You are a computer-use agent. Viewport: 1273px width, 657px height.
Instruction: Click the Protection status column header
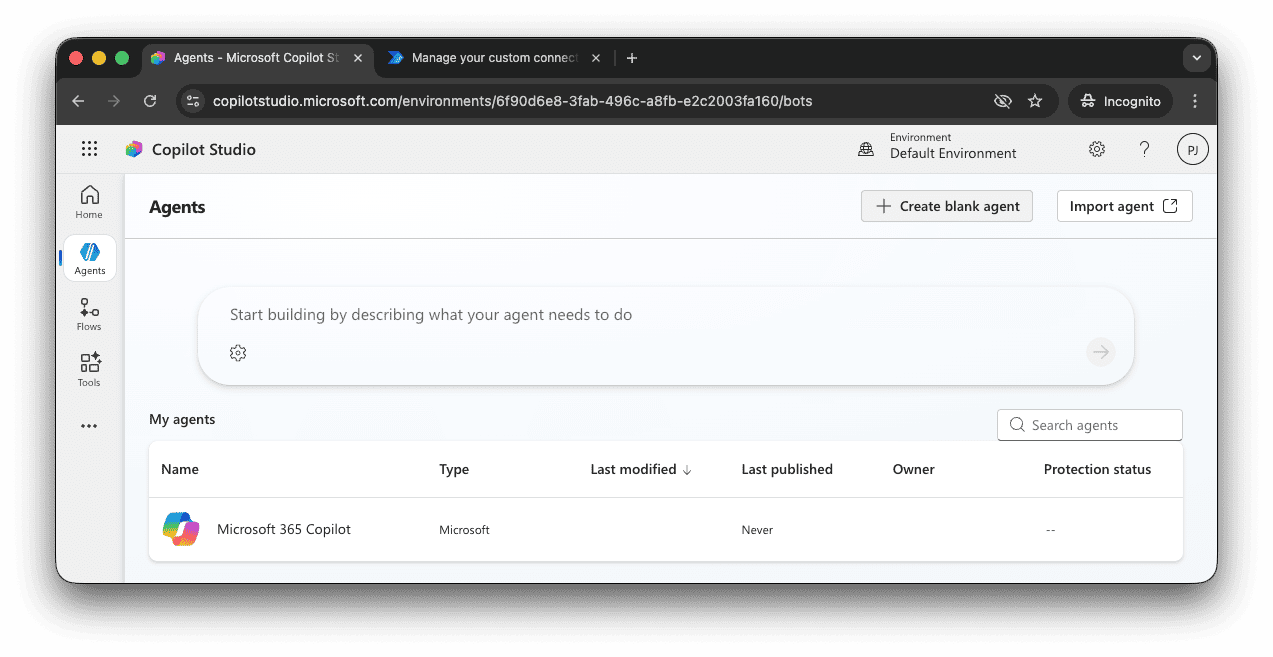coord(1097,469)
